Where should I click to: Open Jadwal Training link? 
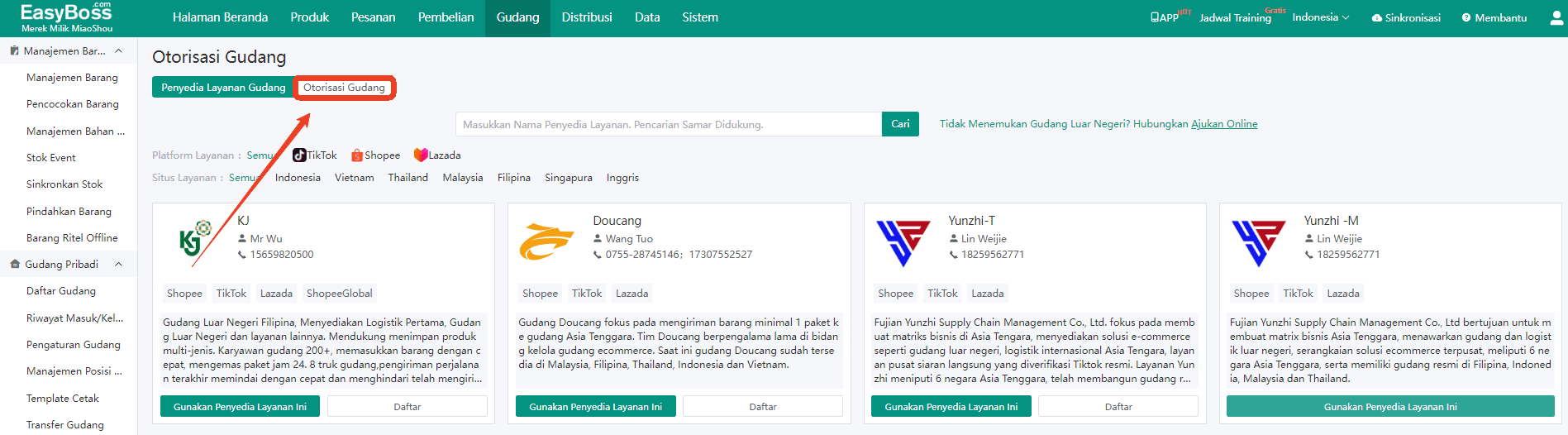(x=1235, y=17)
